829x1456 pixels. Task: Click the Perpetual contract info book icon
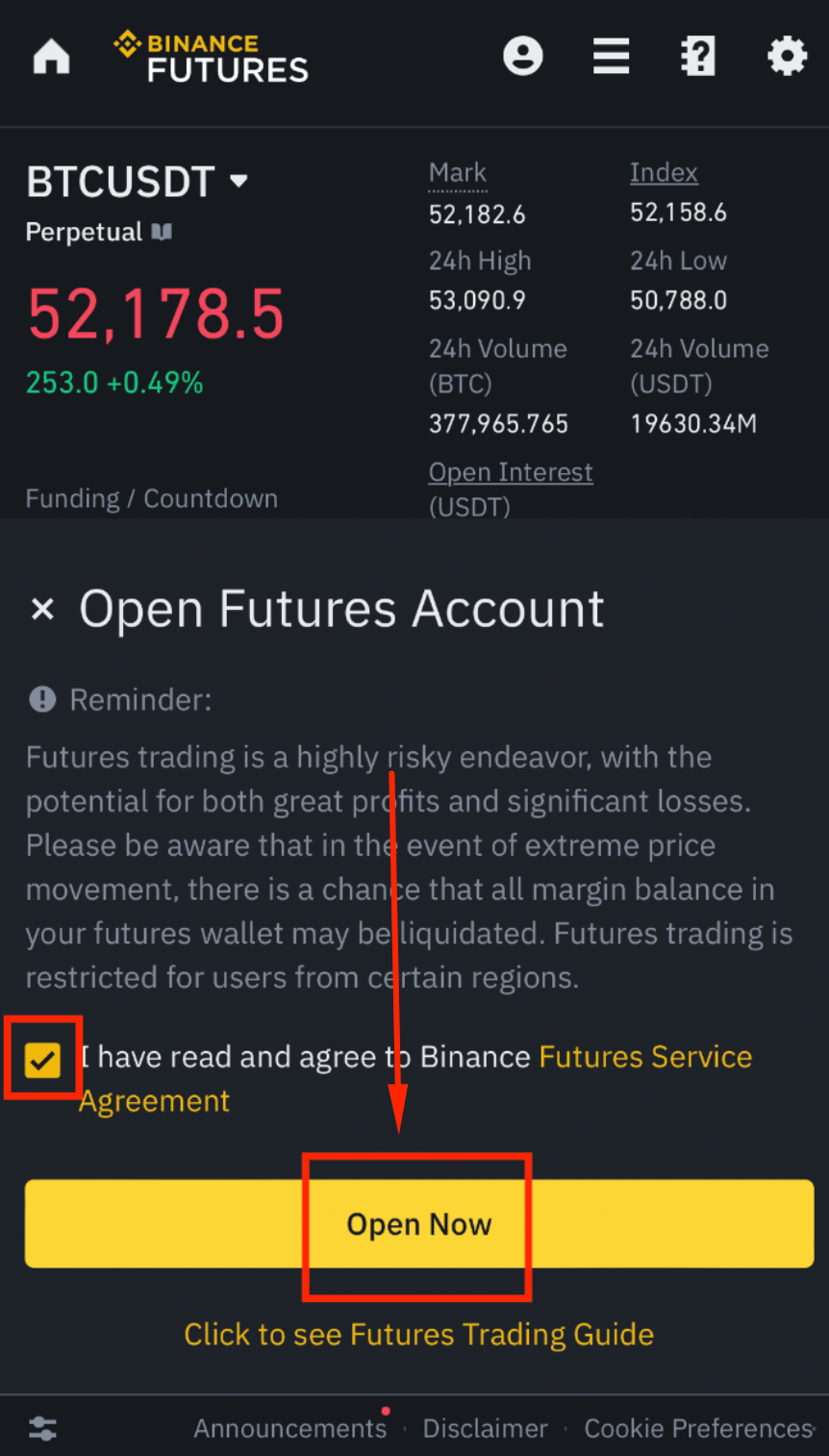click(163, 232)
